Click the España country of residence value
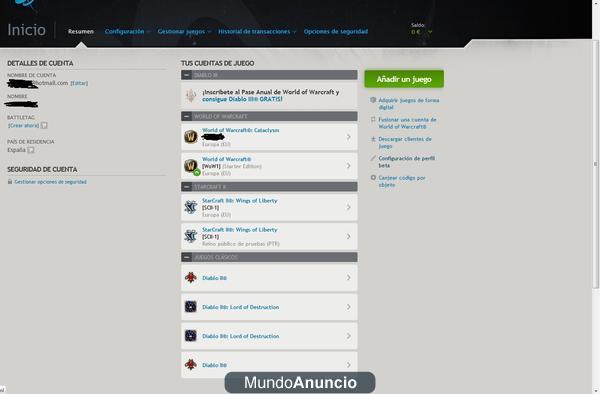This screenshot has width=600, height=394. 16,150
